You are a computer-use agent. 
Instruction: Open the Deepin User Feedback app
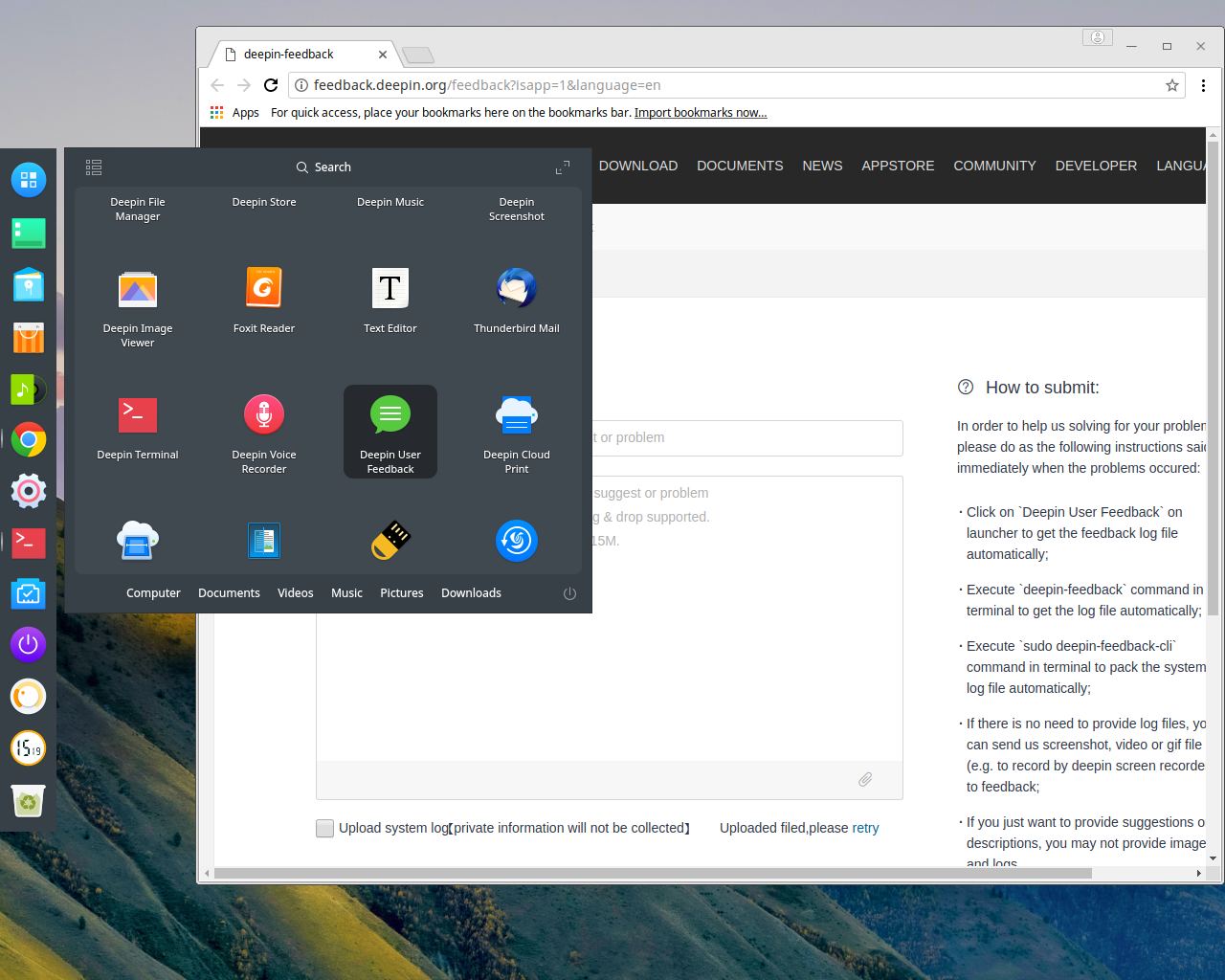(x=390, y=432)
